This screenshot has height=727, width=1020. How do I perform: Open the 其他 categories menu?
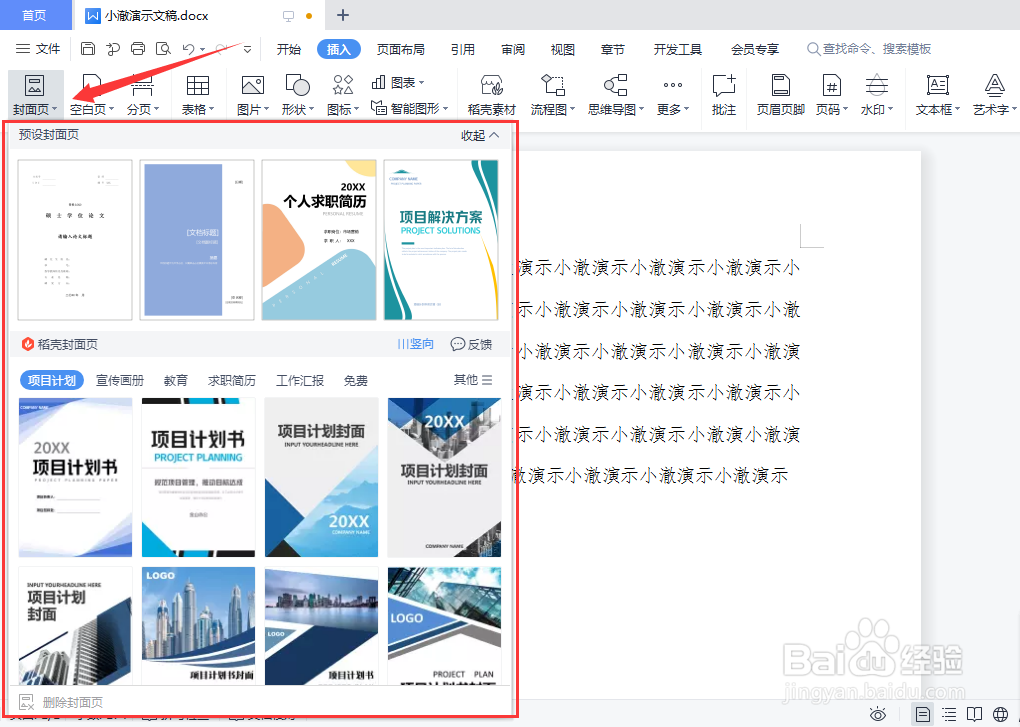click(x=473, y=380)
